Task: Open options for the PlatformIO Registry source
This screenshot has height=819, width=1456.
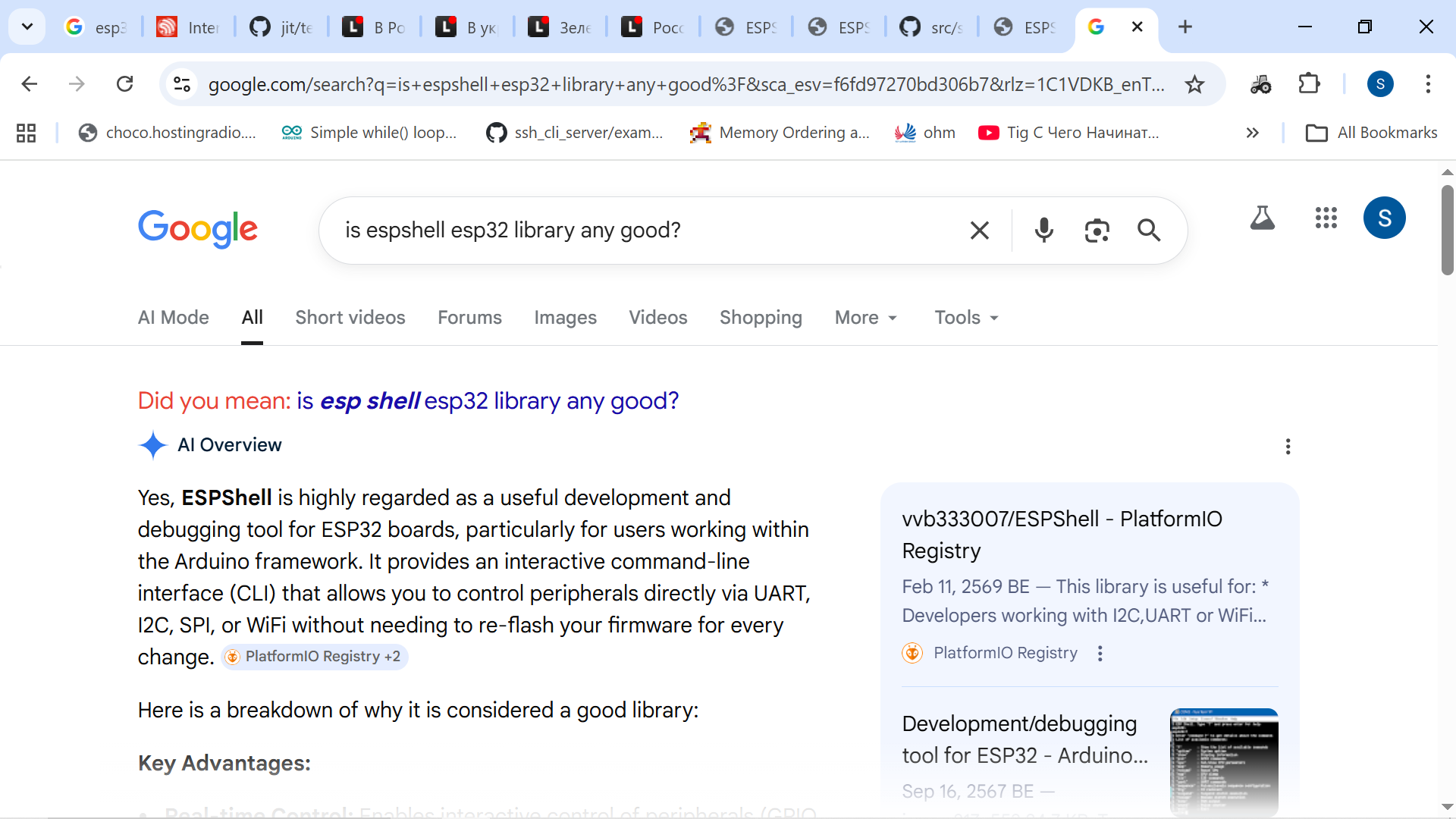Action: pyautogui.click(x=1100, y=653)
